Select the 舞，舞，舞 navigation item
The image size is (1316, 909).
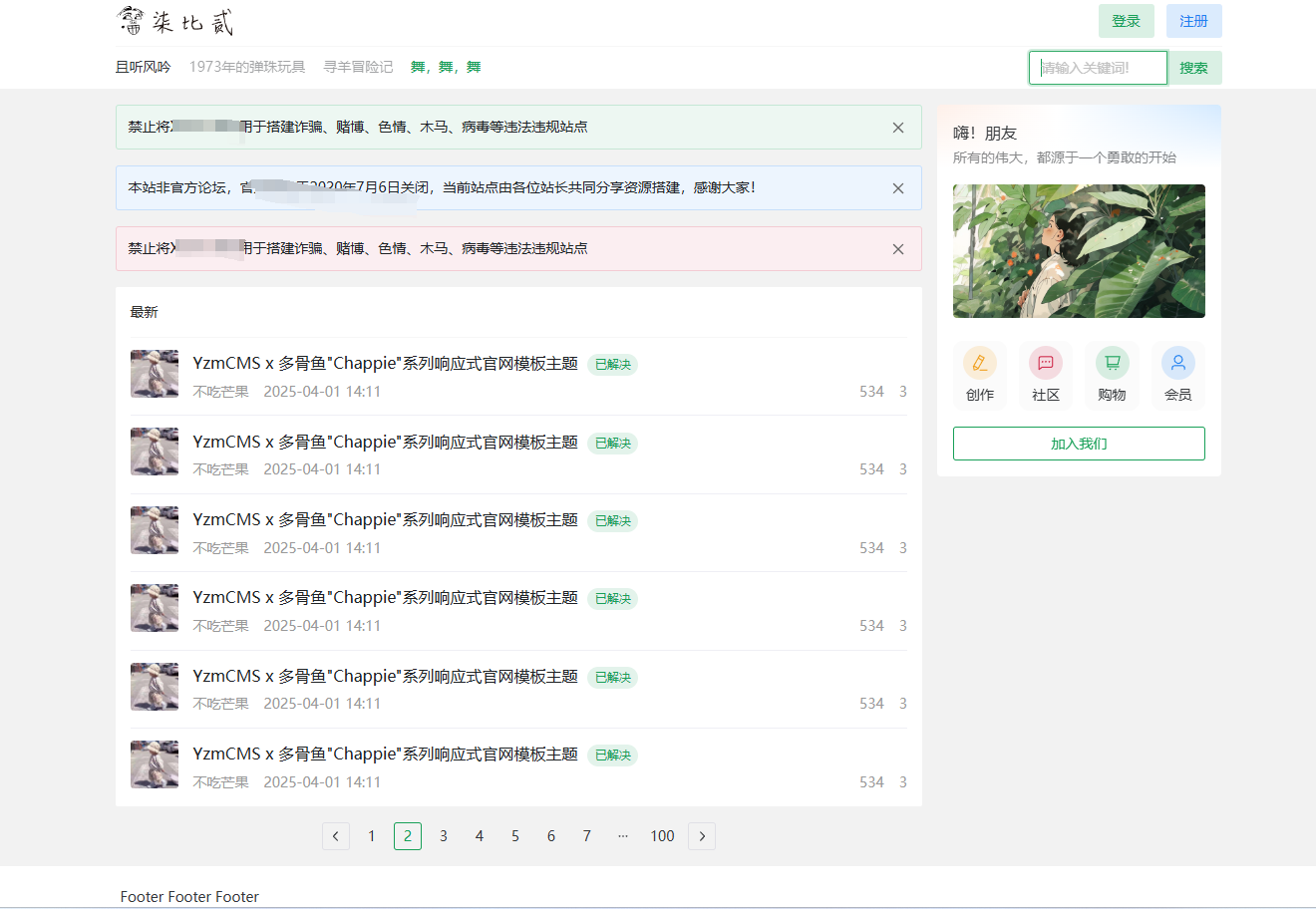point(446,67)
